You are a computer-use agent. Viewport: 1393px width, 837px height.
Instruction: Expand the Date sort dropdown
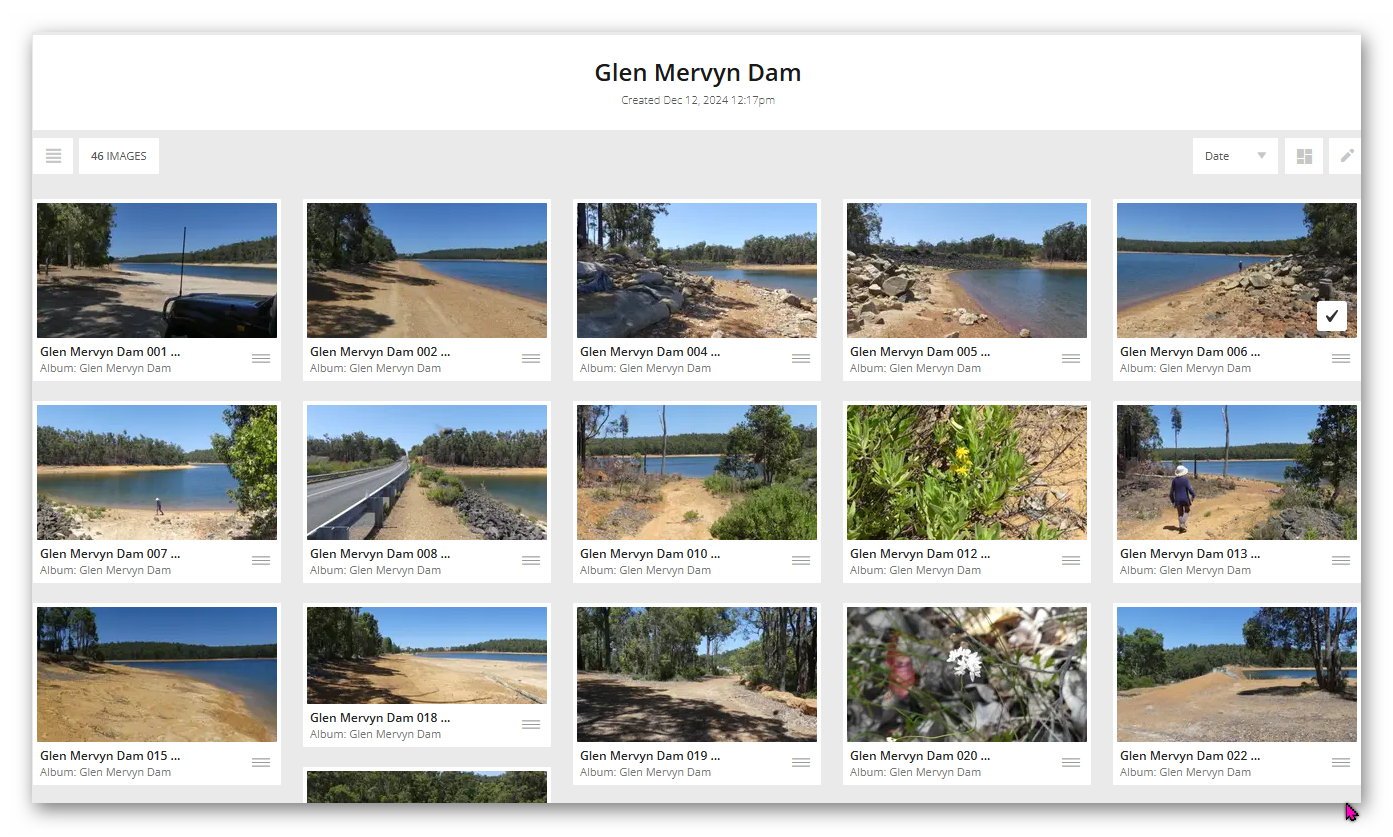[1235, 156]
